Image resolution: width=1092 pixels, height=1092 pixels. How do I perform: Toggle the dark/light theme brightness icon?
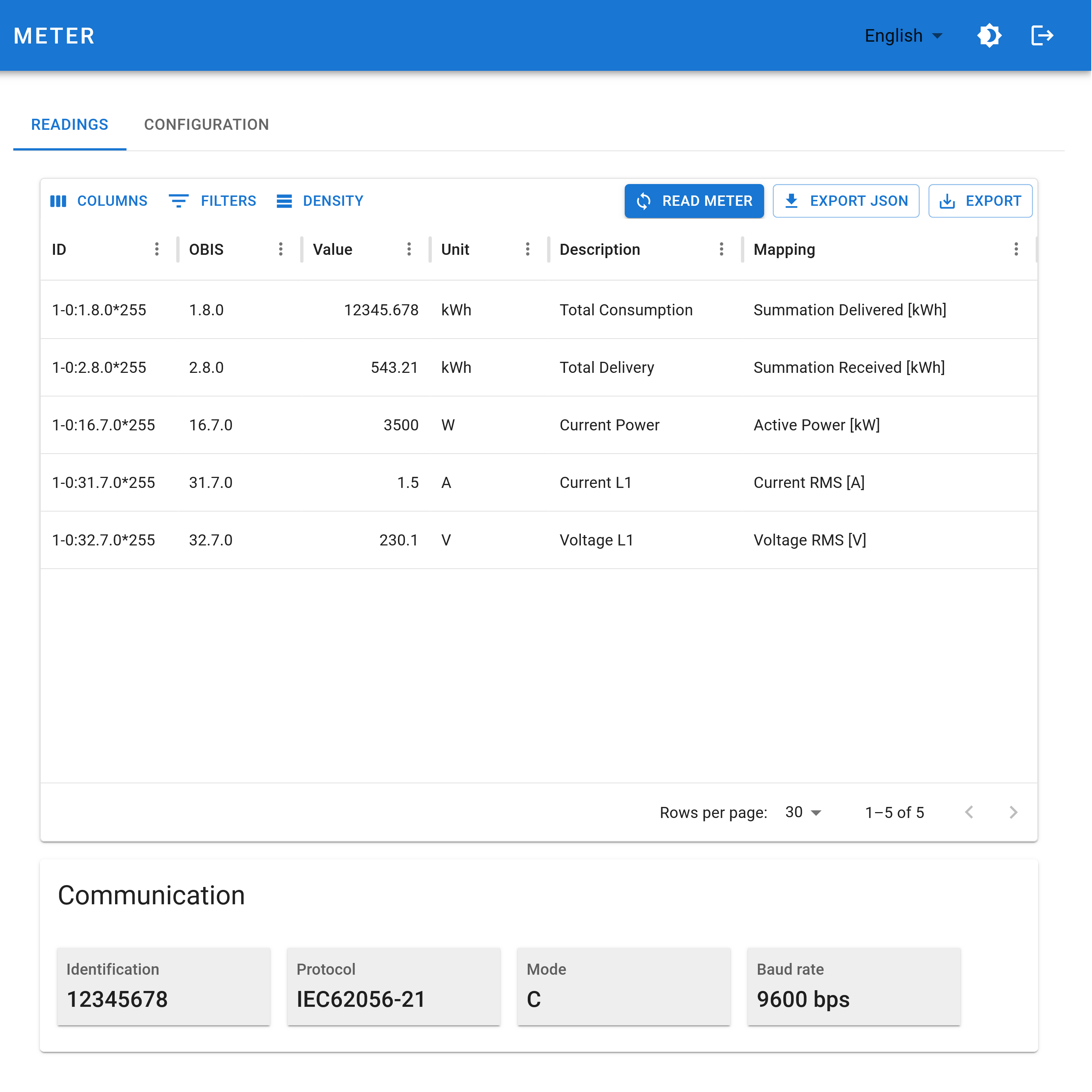pyautogui.click(x=989, y=36)
